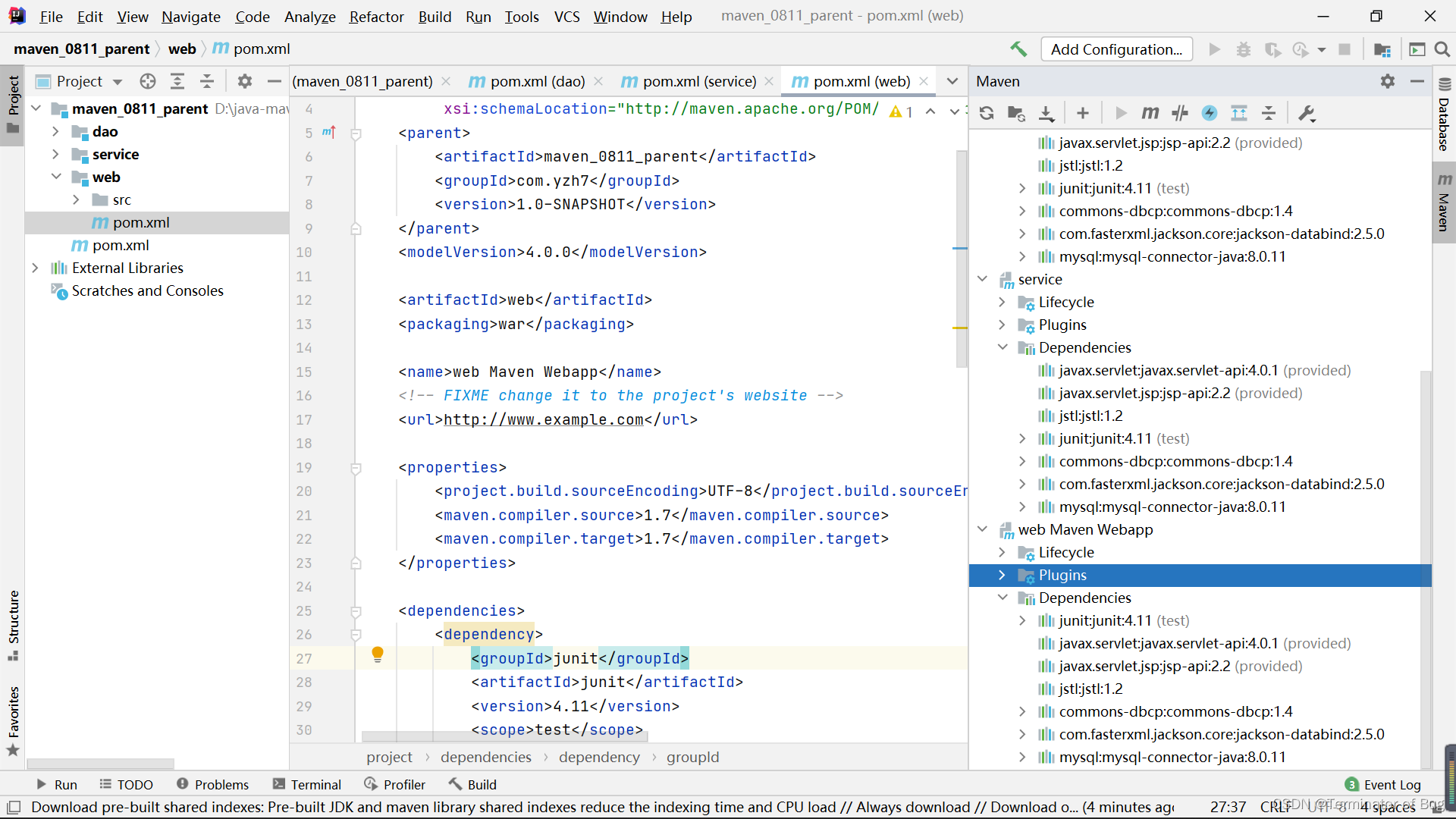The width and height of the screenshot is (1456, 819).
Task: Close the pom.xml (web) tab
Action: [923, 81]
